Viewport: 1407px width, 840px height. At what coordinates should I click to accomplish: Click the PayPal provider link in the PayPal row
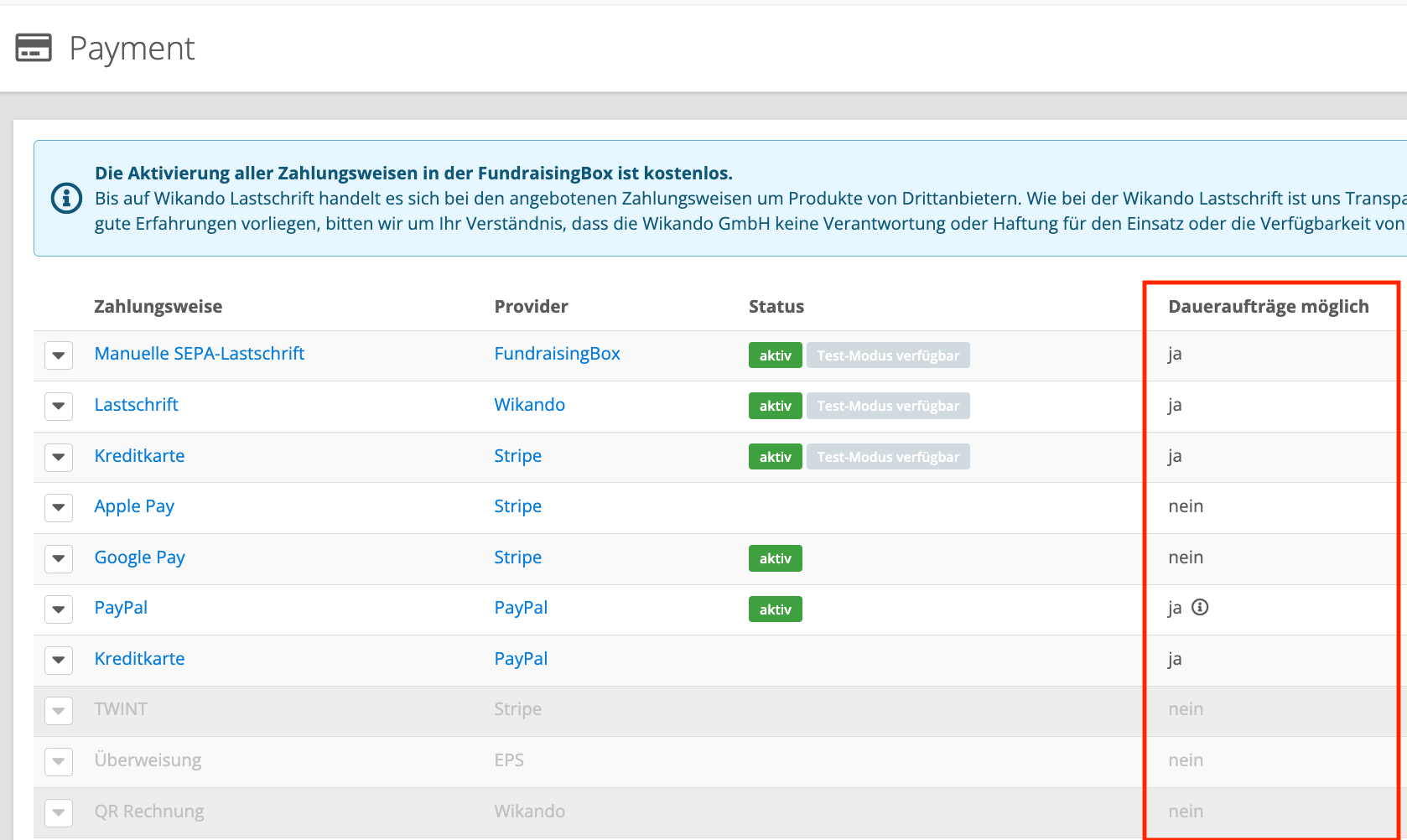pos(521,608)
